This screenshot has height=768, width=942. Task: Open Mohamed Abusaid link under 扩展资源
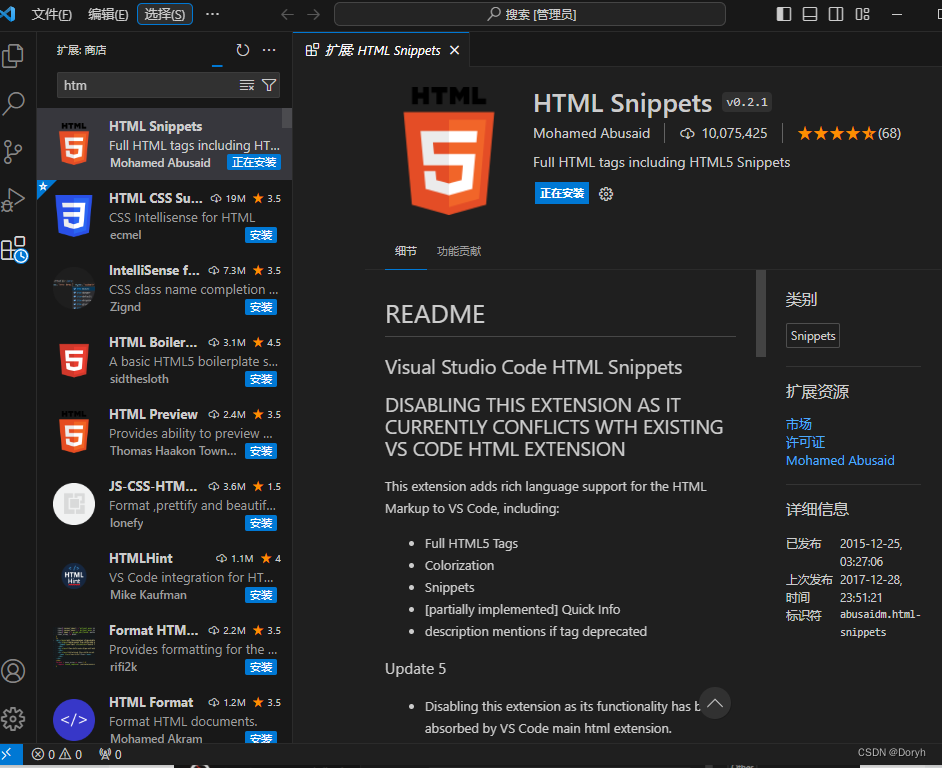click(840, 460)
